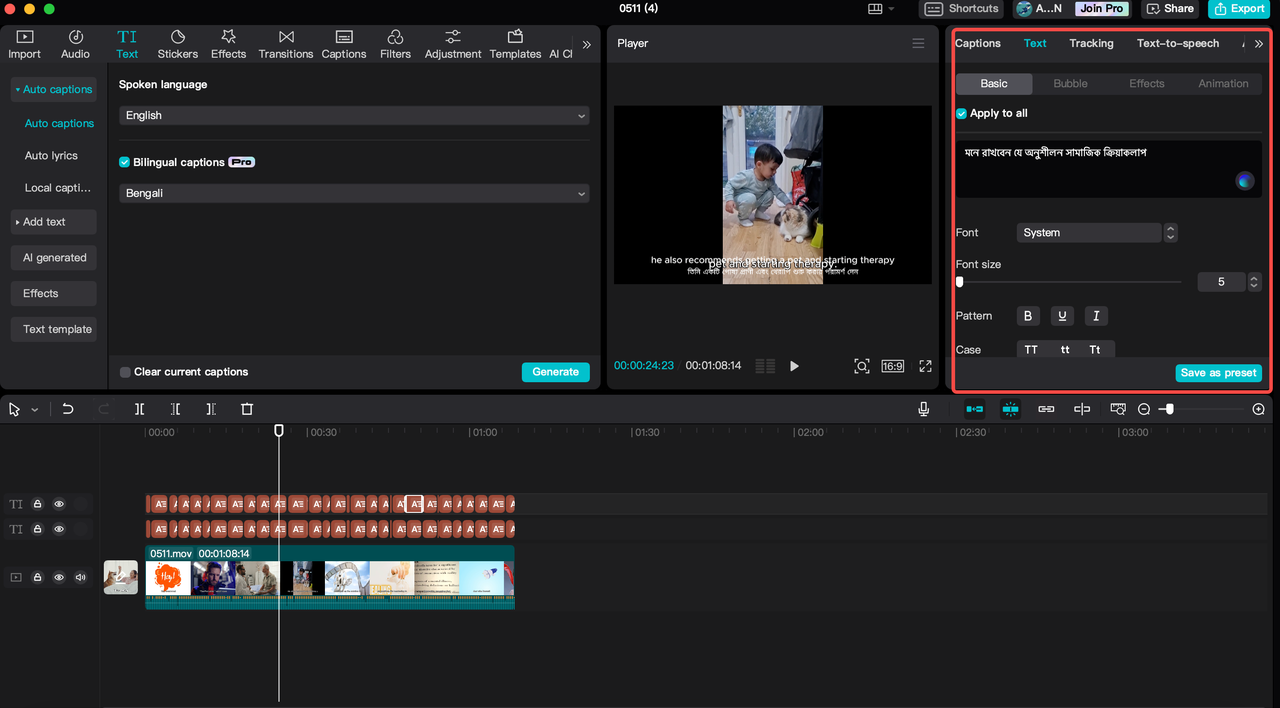Open the Audio panel

click(75, 44)
